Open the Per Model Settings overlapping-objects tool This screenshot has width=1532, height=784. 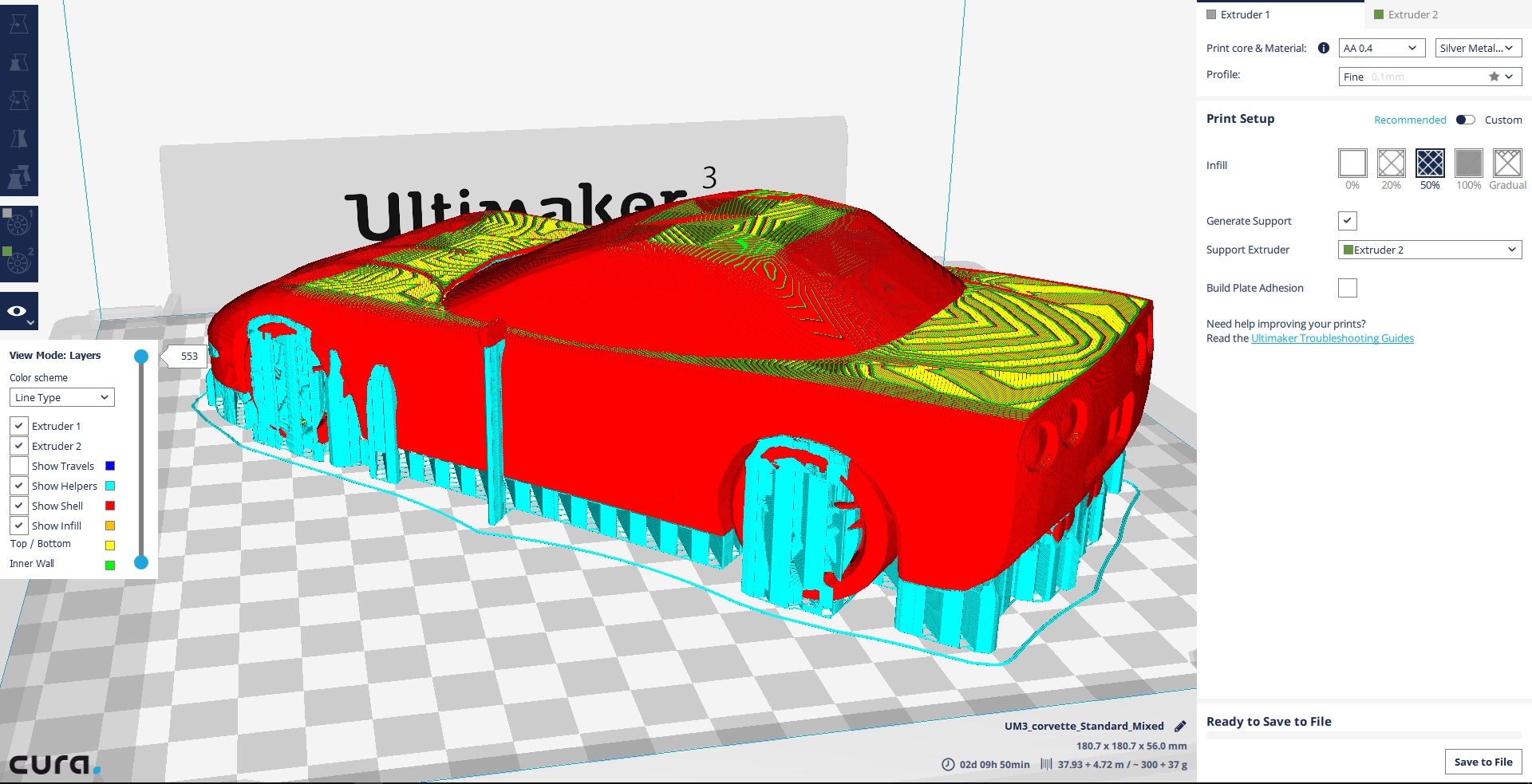[19, 177]
